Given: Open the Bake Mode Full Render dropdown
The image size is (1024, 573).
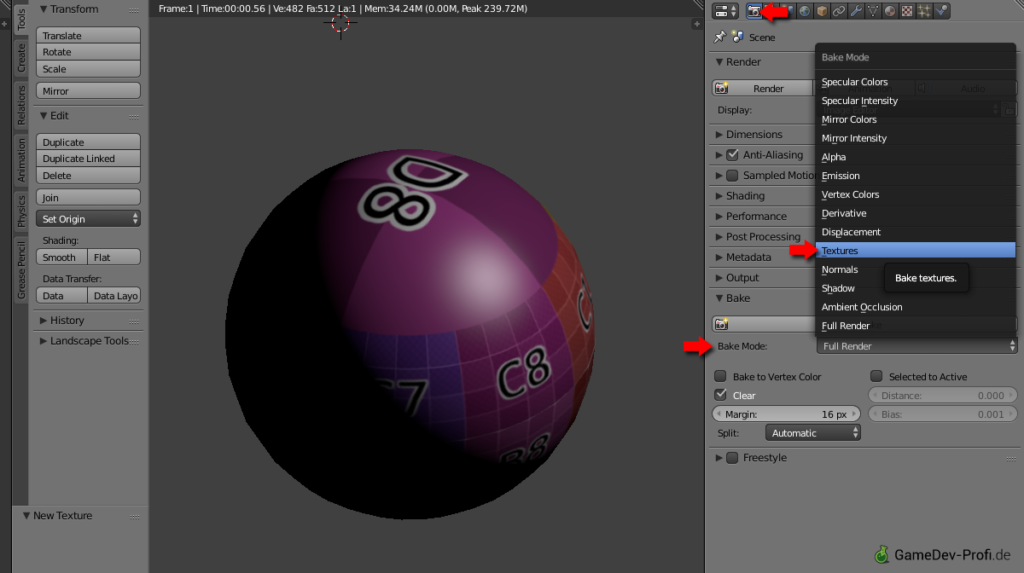Looking at the screenshot, I should click(x=917, y=346).
